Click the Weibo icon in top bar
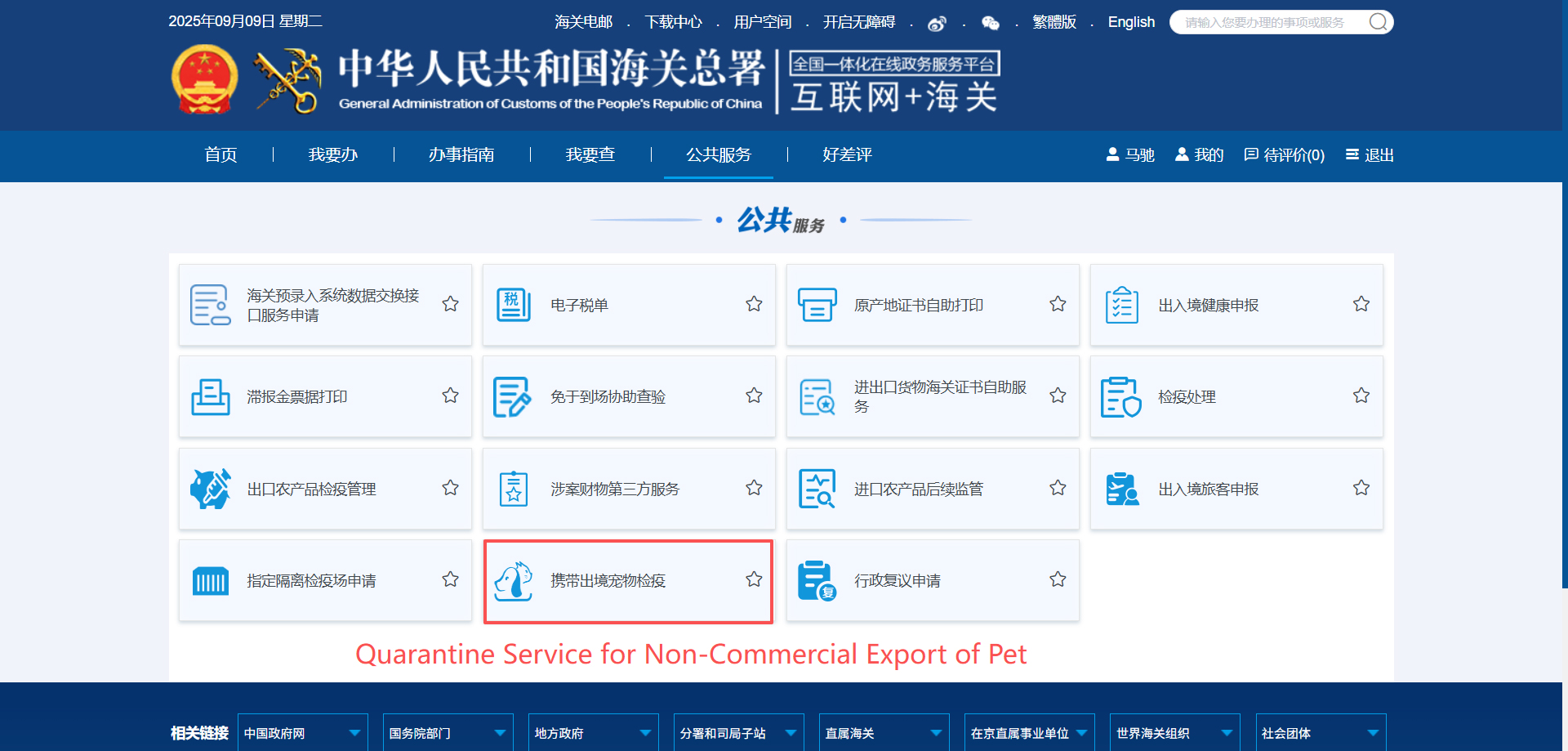Screen dimensions: 1568x751 937,24
